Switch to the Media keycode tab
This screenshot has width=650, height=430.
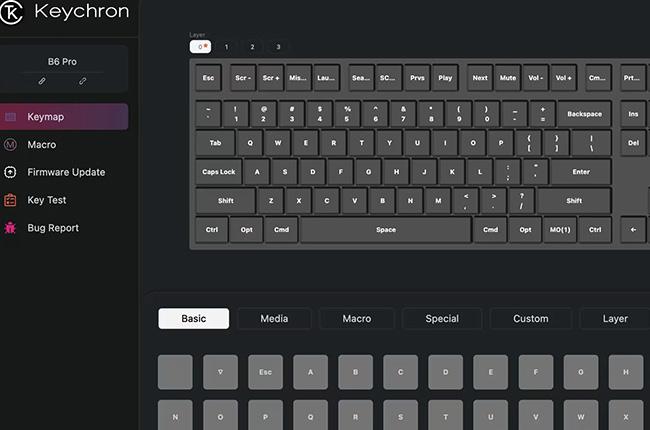click(274, 318)
